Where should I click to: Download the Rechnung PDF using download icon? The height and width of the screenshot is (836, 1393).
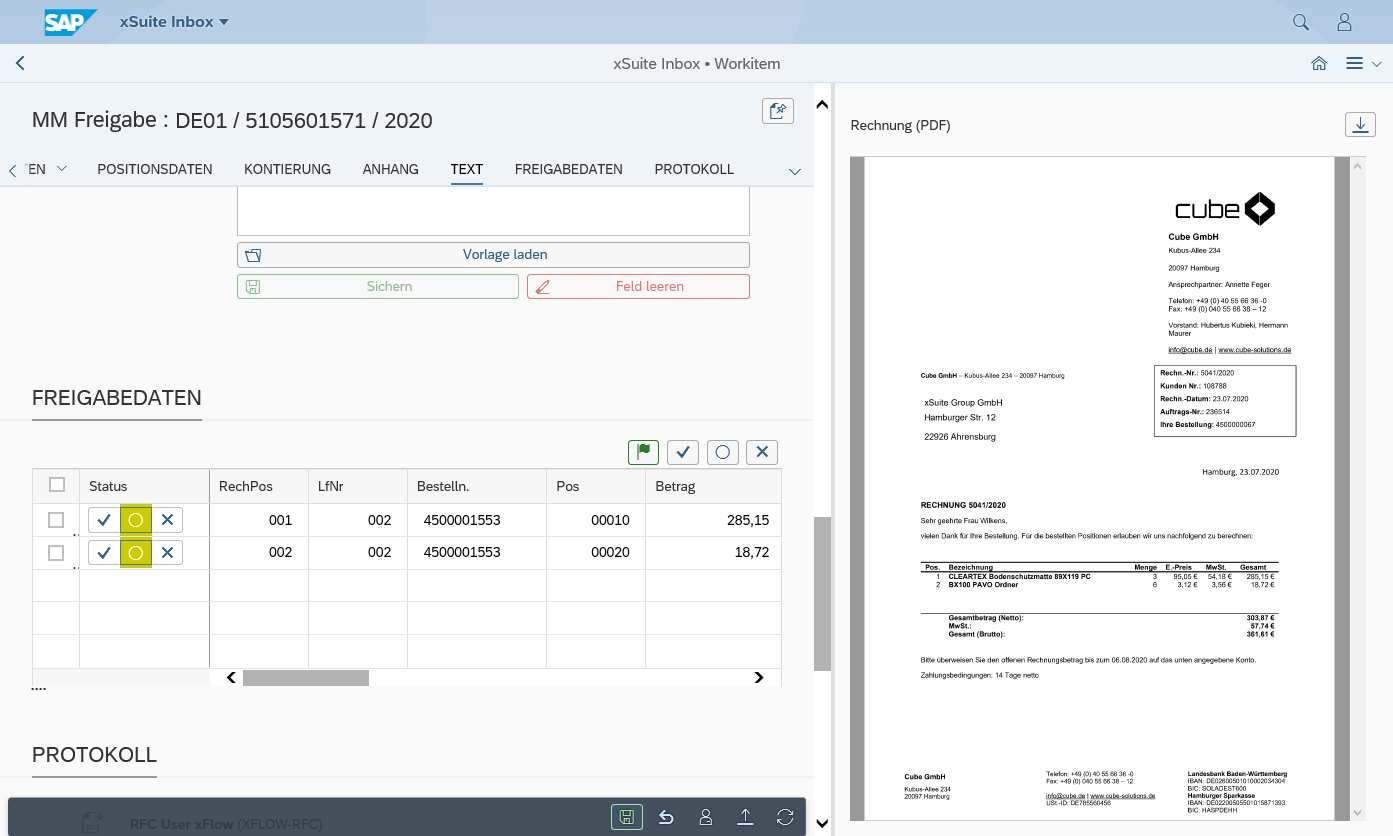[1360, 125]
